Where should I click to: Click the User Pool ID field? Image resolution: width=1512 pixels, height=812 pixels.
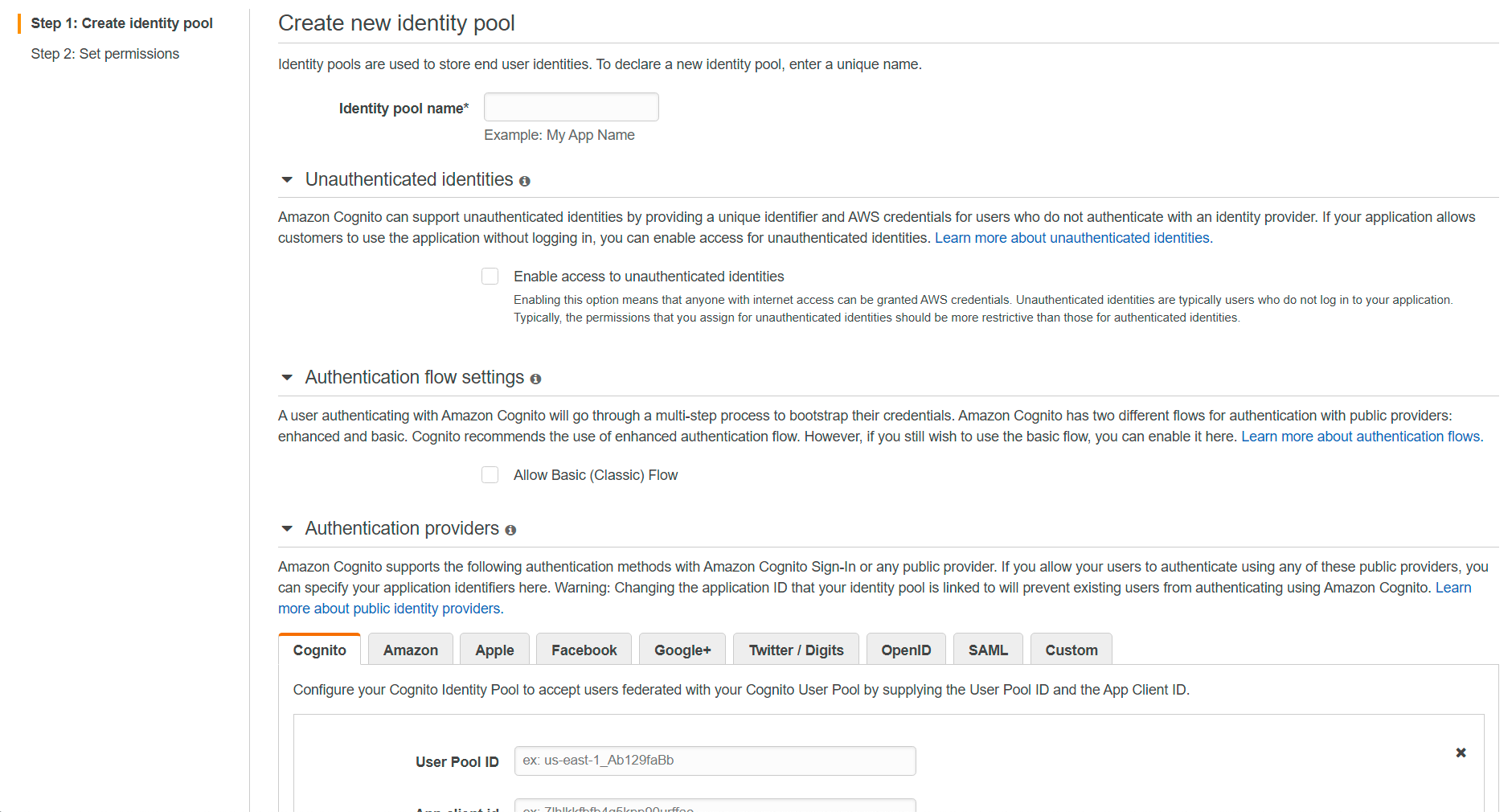pos(714,761)
